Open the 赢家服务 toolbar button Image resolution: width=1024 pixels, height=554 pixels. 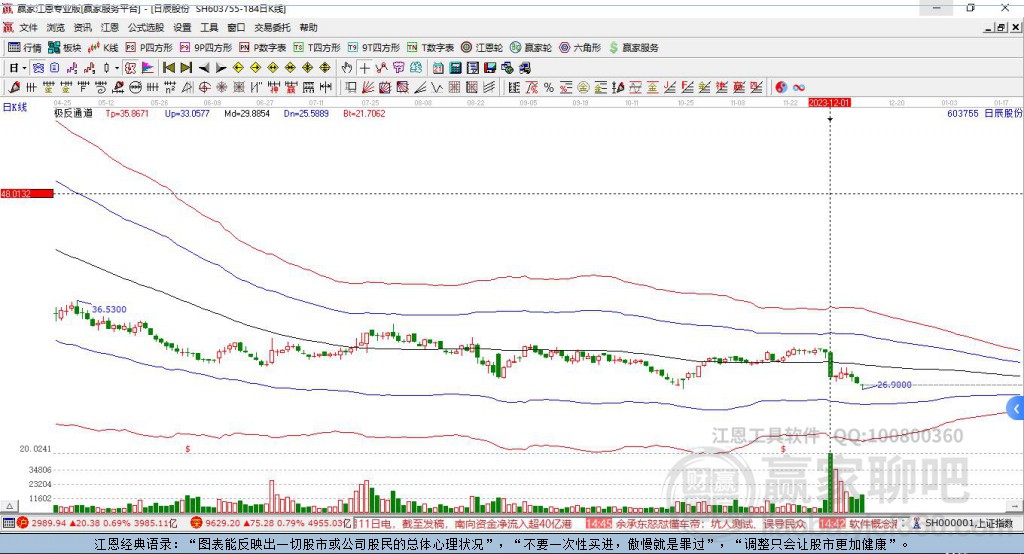pyautogui.click(x=633, y=47)
